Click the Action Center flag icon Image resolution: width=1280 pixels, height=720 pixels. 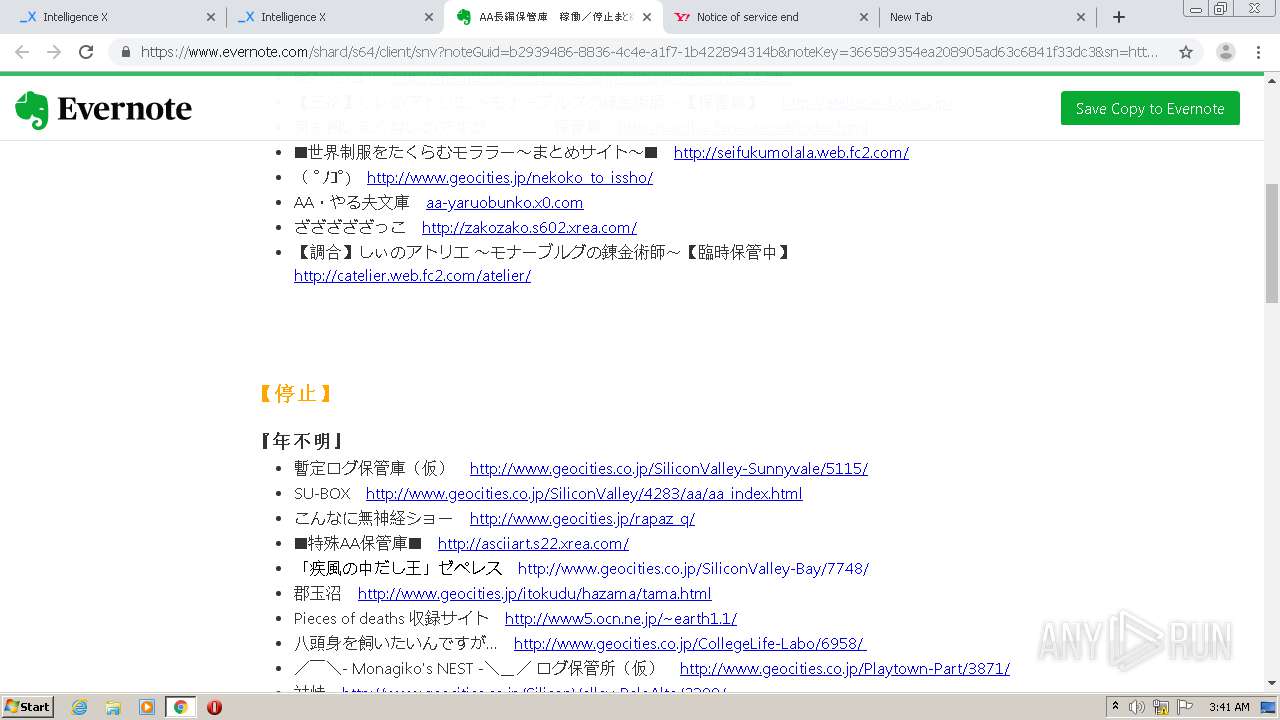(x=1185, y=707)
